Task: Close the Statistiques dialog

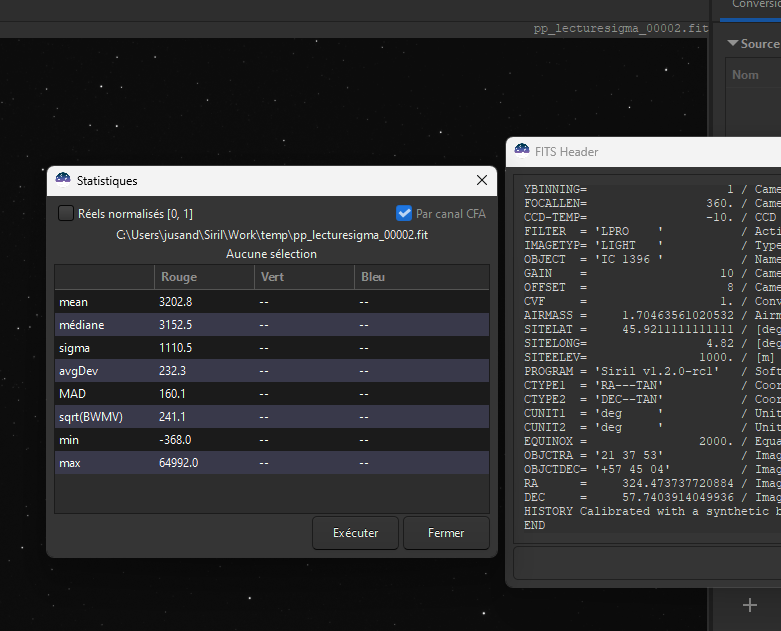Action: [482, 180]
